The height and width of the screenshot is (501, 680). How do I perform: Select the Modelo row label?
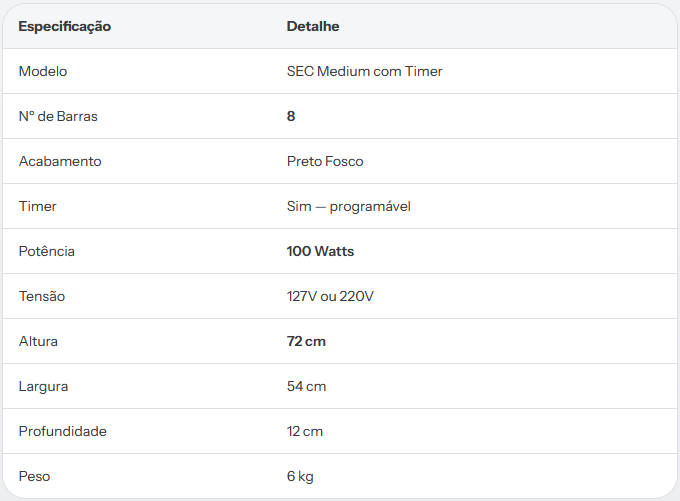tap(43, 71)
